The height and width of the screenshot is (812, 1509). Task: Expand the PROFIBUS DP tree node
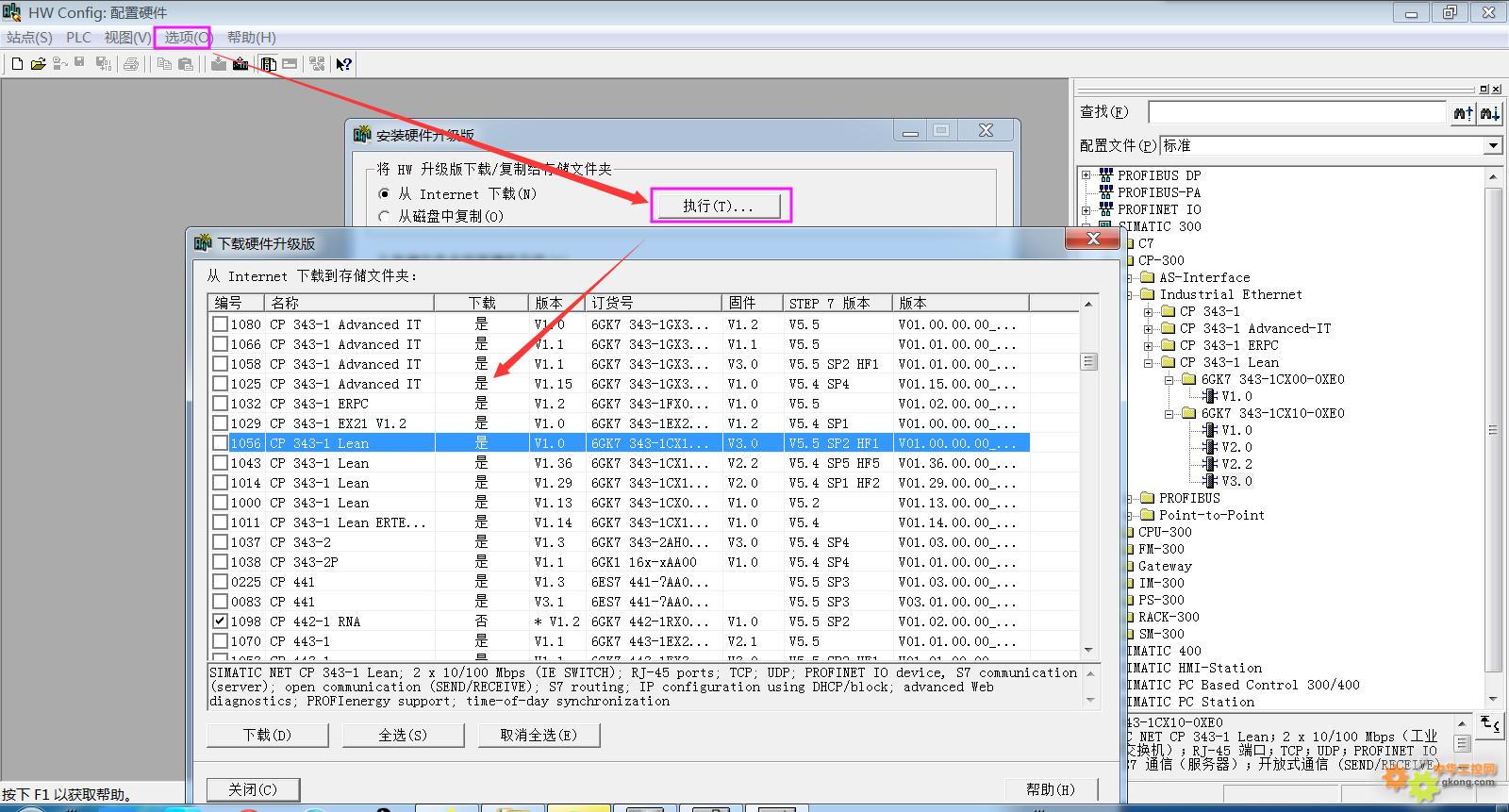coord(1086,175)
